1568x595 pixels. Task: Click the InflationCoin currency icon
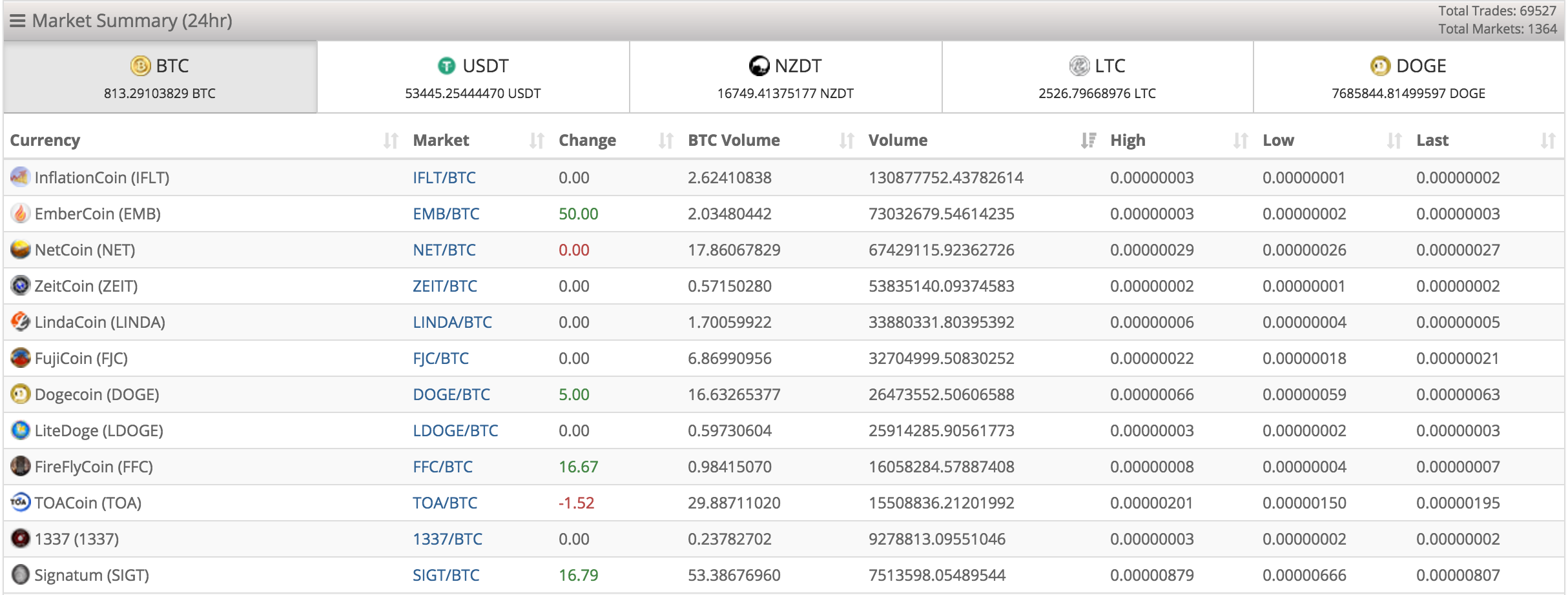point(20,177)
